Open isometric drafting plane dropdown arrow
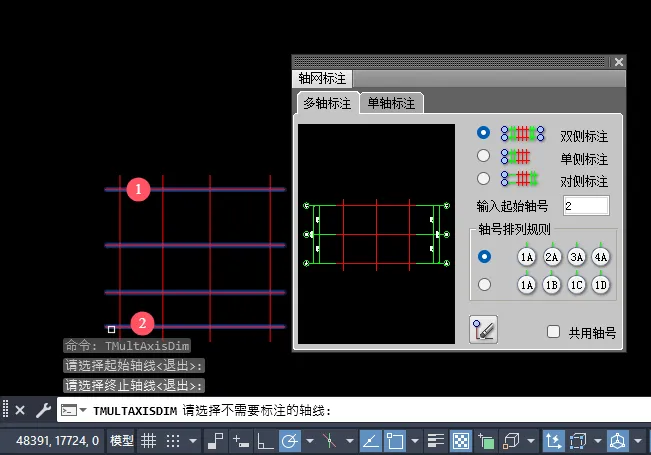Viewport: 651px width, 455px height. coord(350,440)
